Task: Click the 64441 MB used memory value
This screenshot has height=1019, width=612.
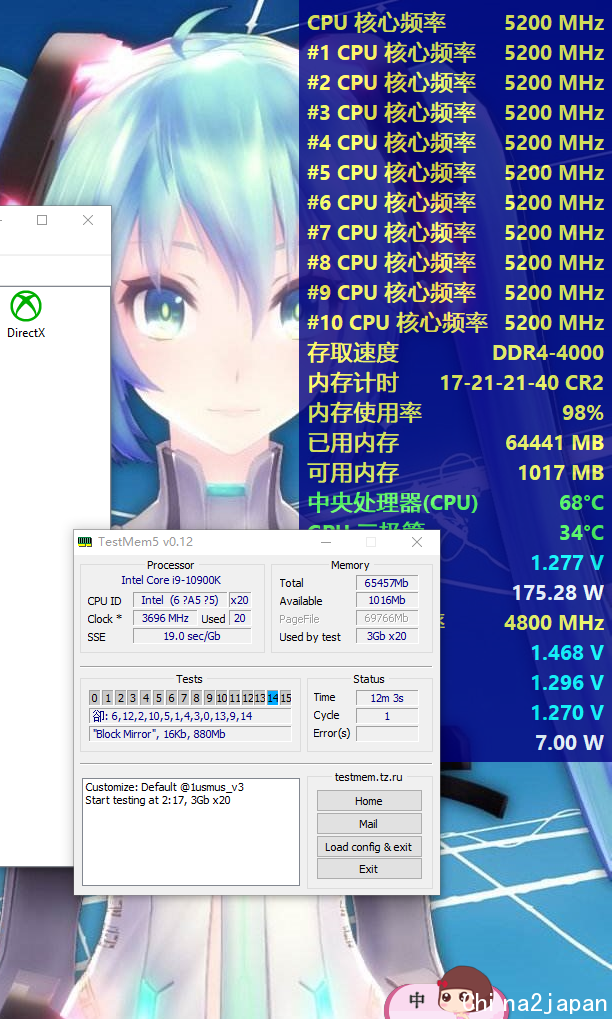Action: point(555,443)
